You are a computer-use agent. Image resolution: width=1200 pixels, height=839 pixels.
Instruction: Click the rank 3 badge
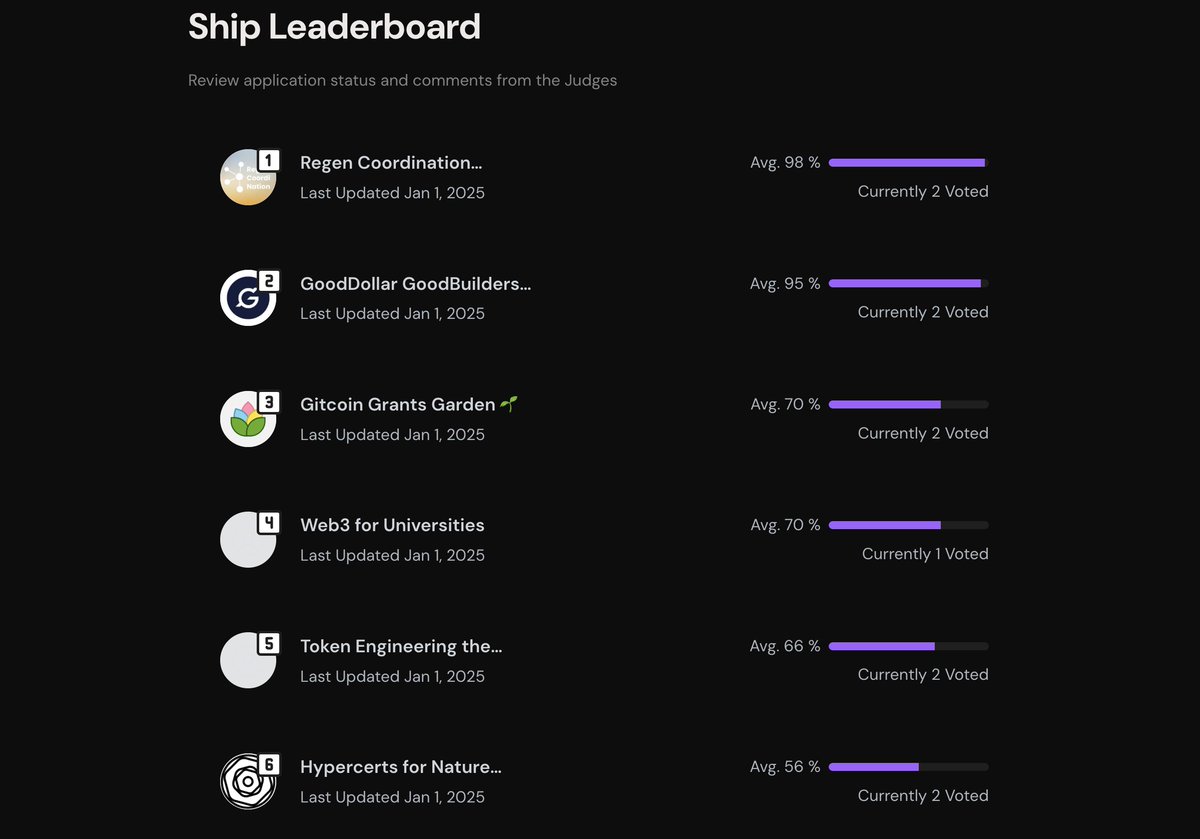point(269,402)
